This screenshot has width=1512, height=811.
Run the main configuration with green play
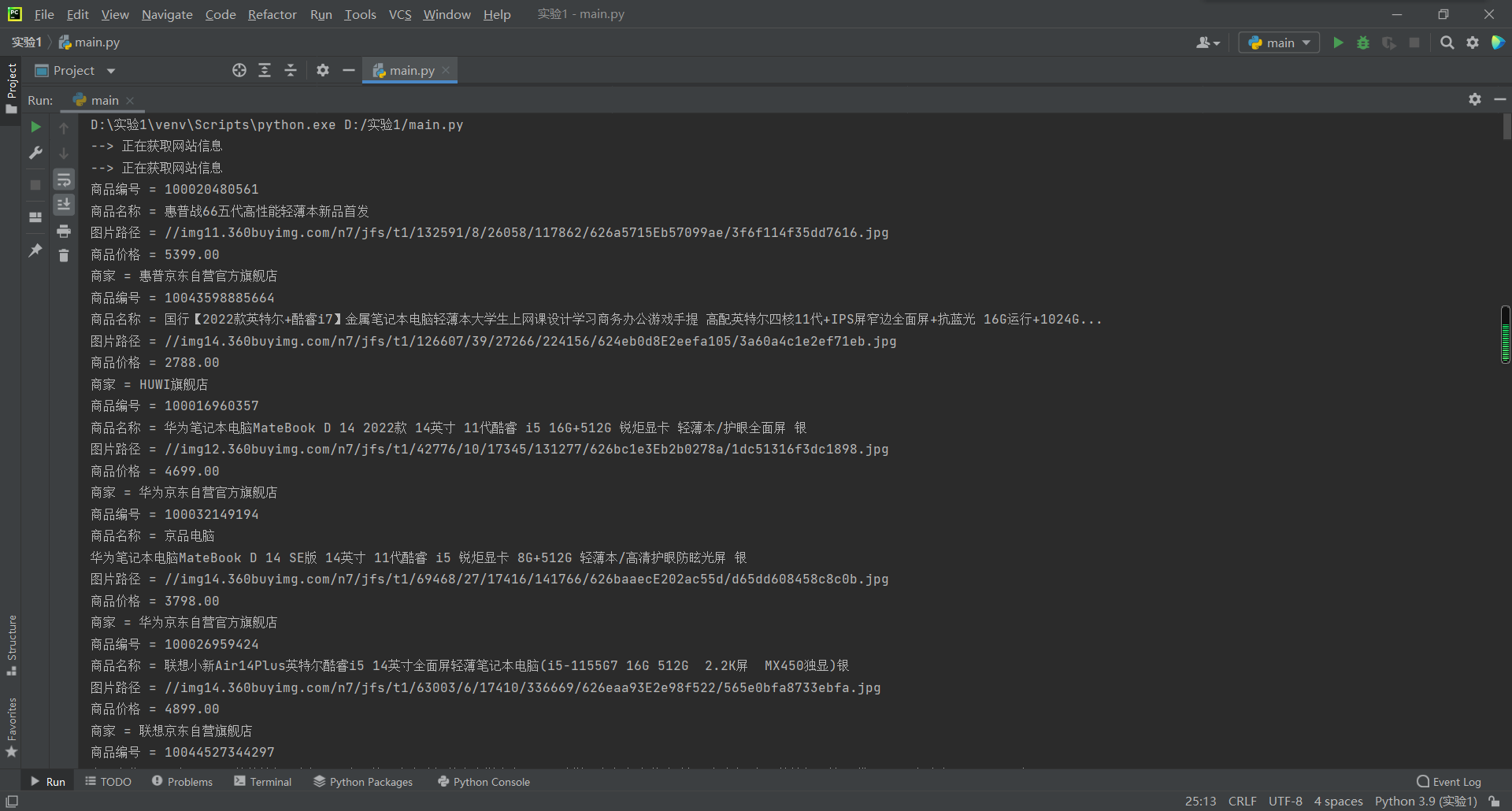pos(1338,43)
